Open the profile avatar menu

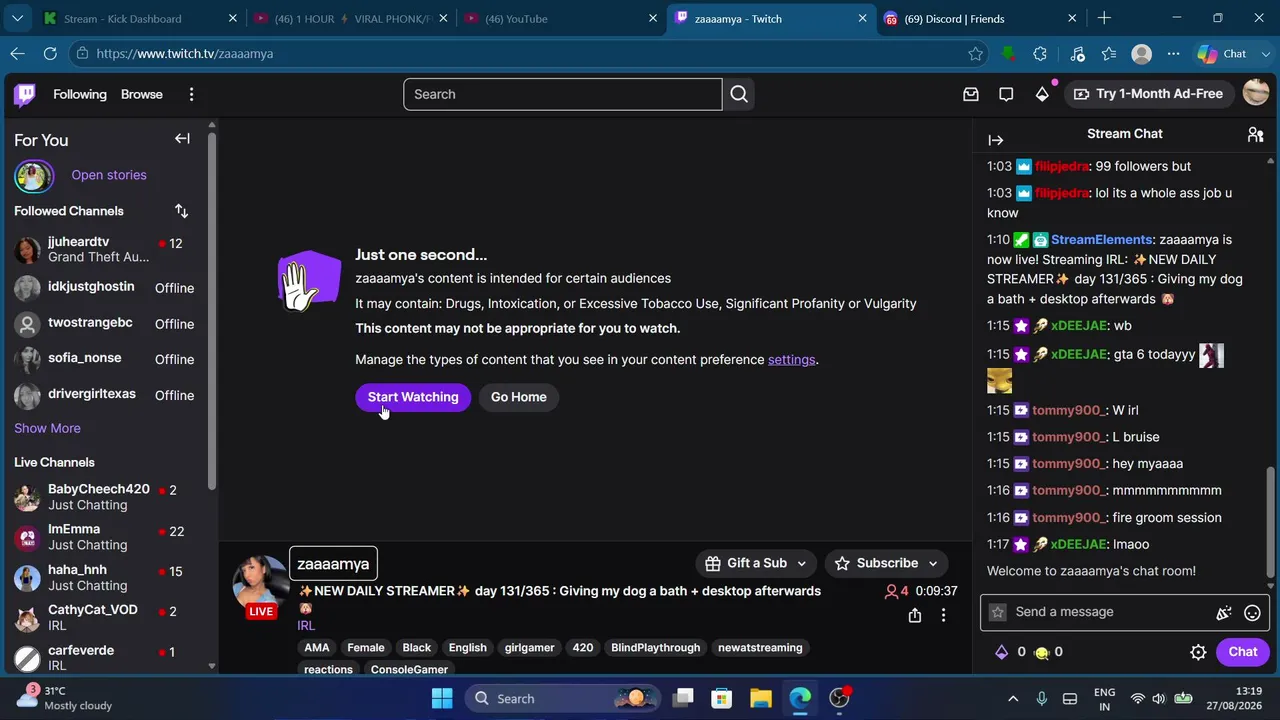[1256, 93]
